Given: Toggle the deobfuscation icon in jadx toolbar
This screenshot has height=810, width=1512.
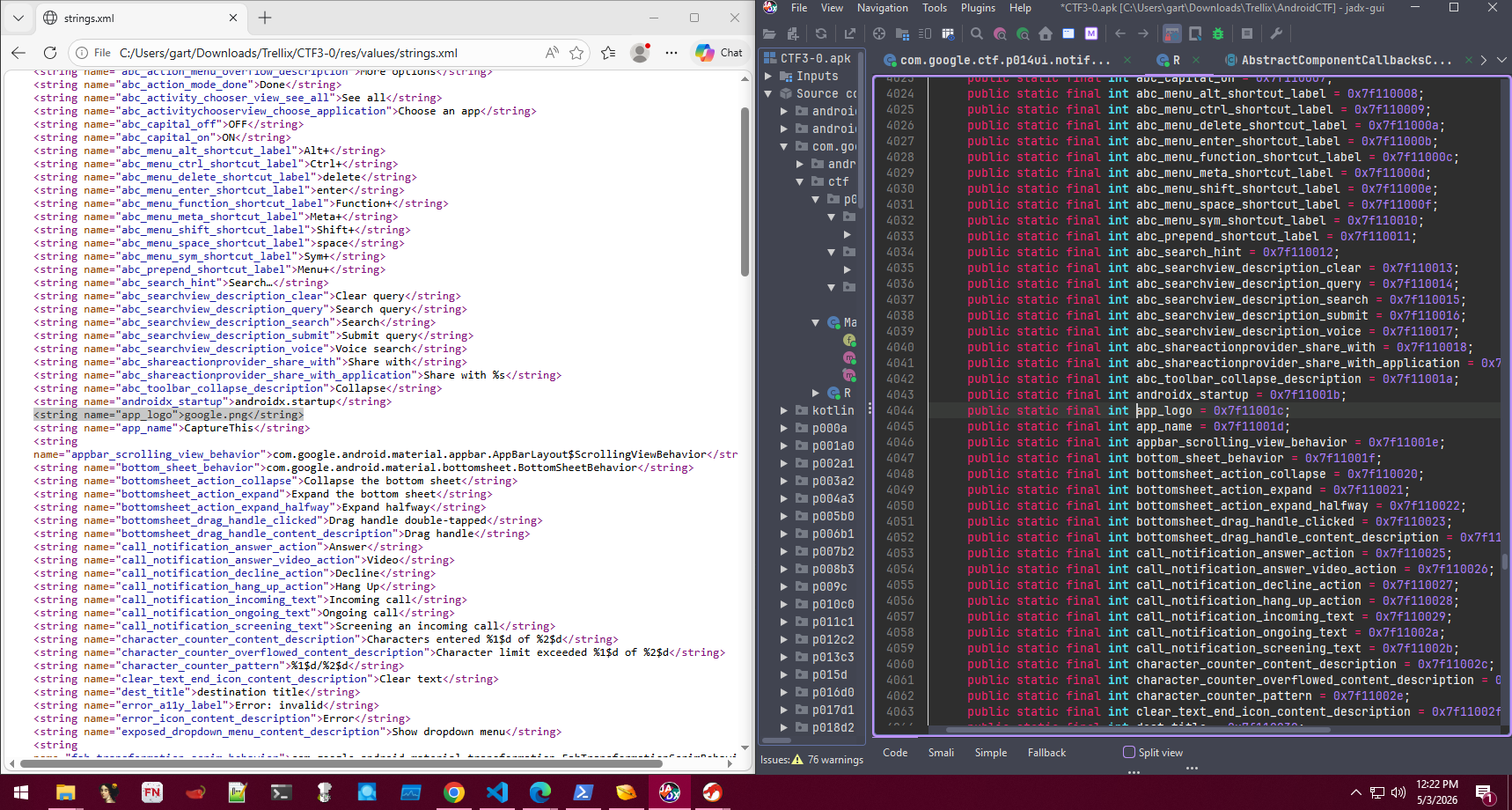Looking at the screenshot, I should 1172,33.
